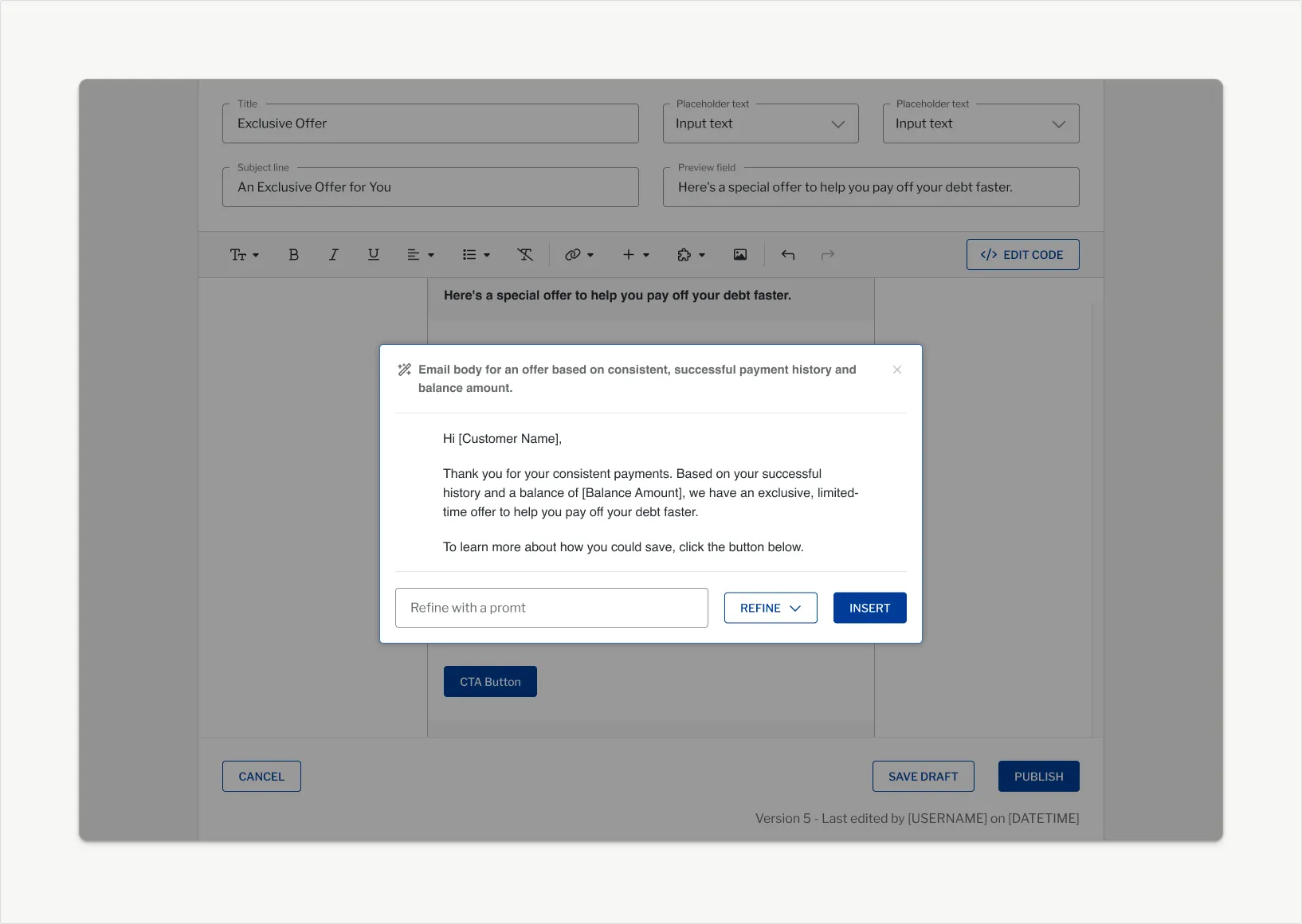Click the Title field Exclusive Offer

click(430, 123)
